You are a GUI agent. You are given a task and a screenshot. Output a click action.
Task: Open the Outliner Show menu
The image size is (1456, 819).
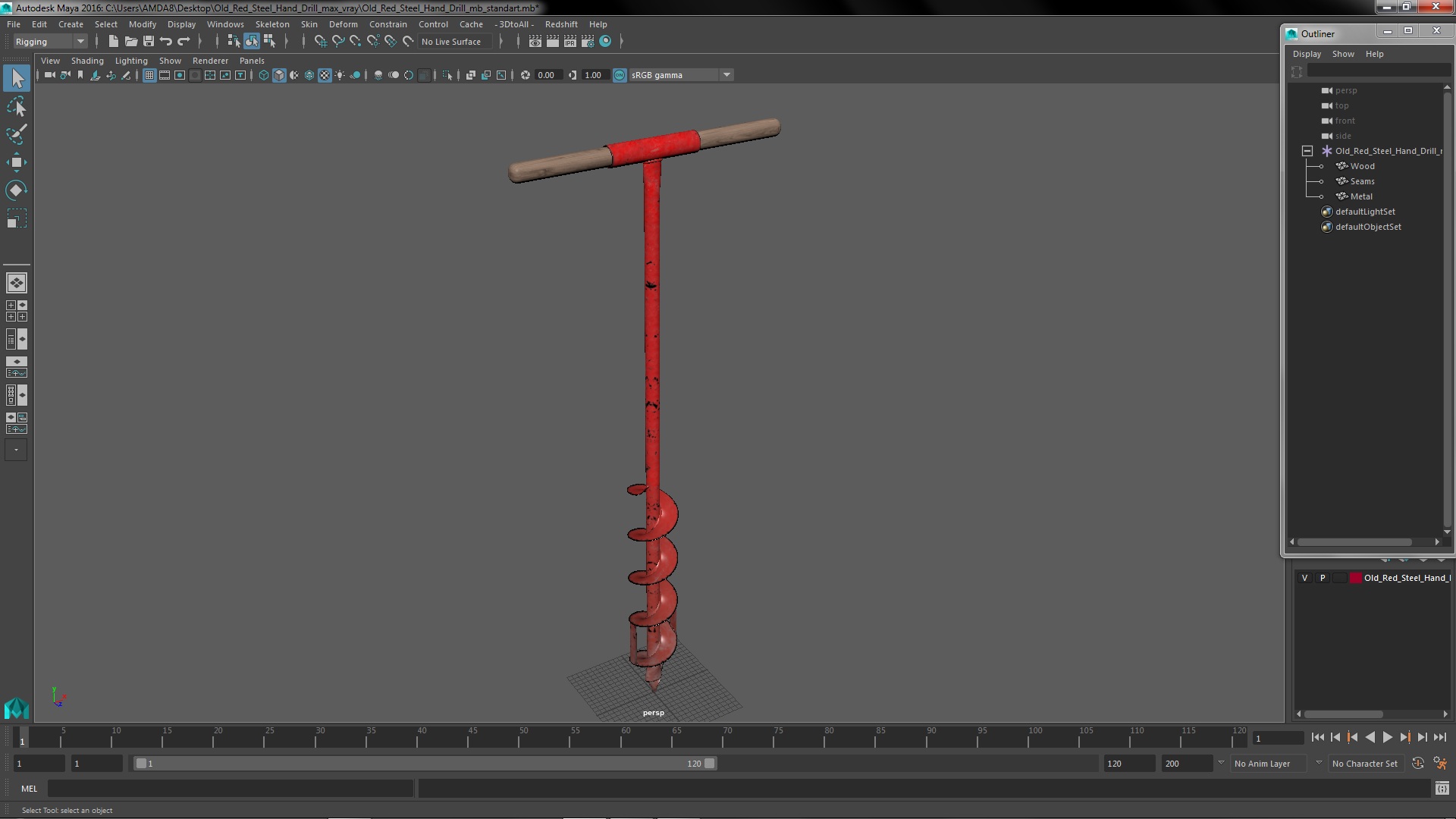(x=1343, y=54)
